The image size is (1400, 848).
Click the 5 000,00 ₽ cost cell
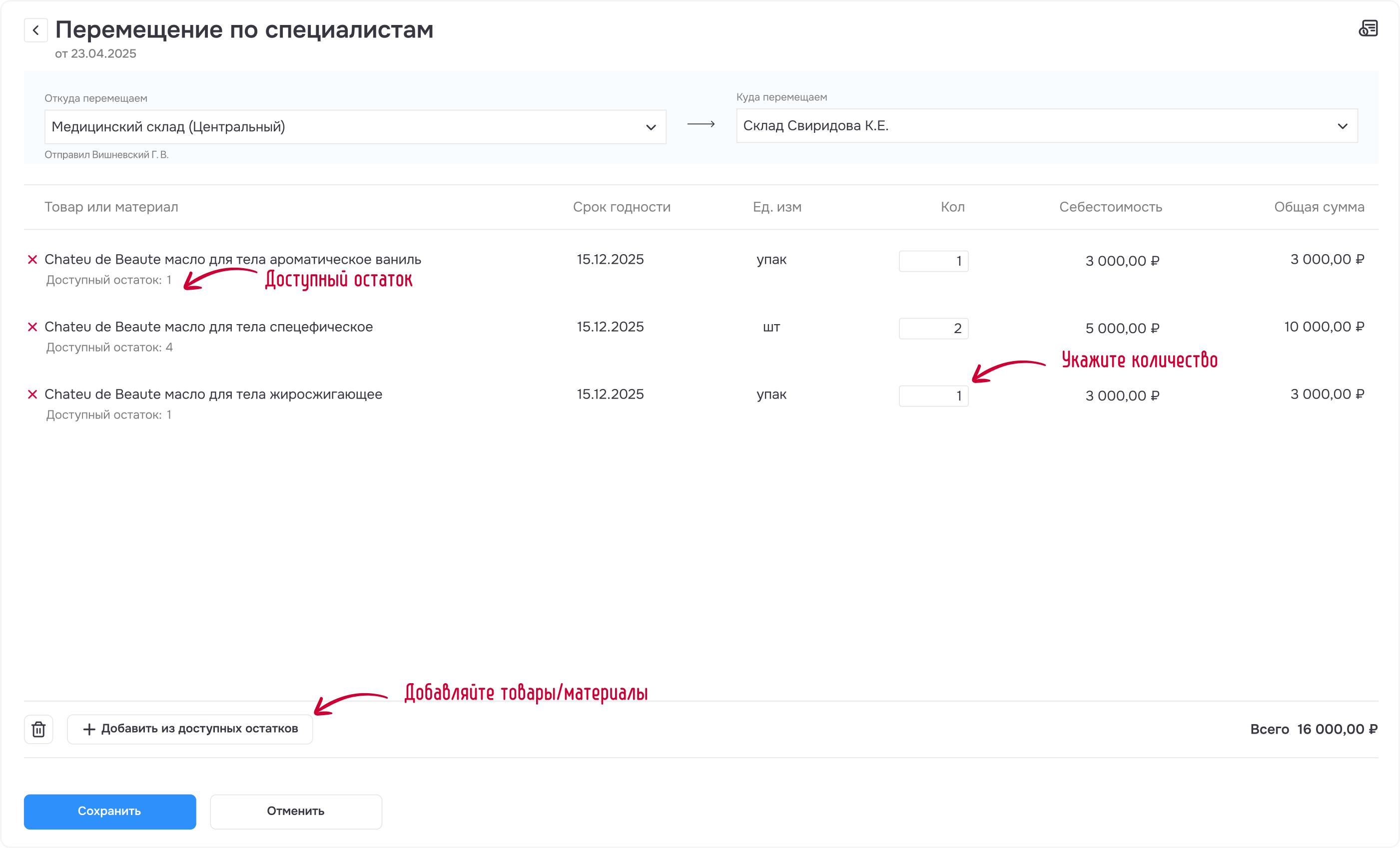point(1123,328)
